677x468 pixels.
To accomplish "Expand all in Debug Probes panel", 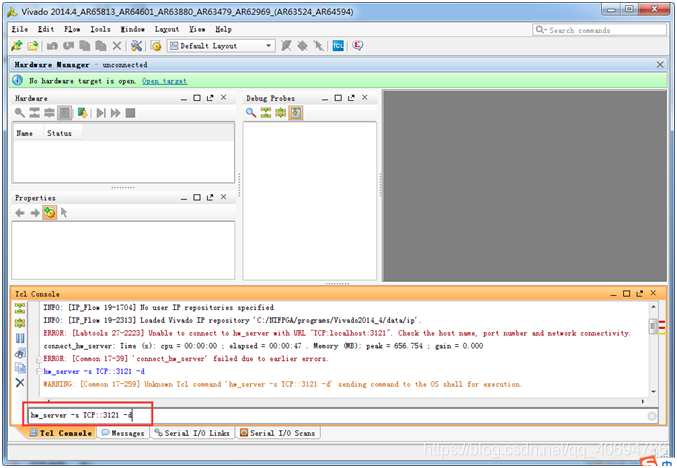I will [281, 113].
